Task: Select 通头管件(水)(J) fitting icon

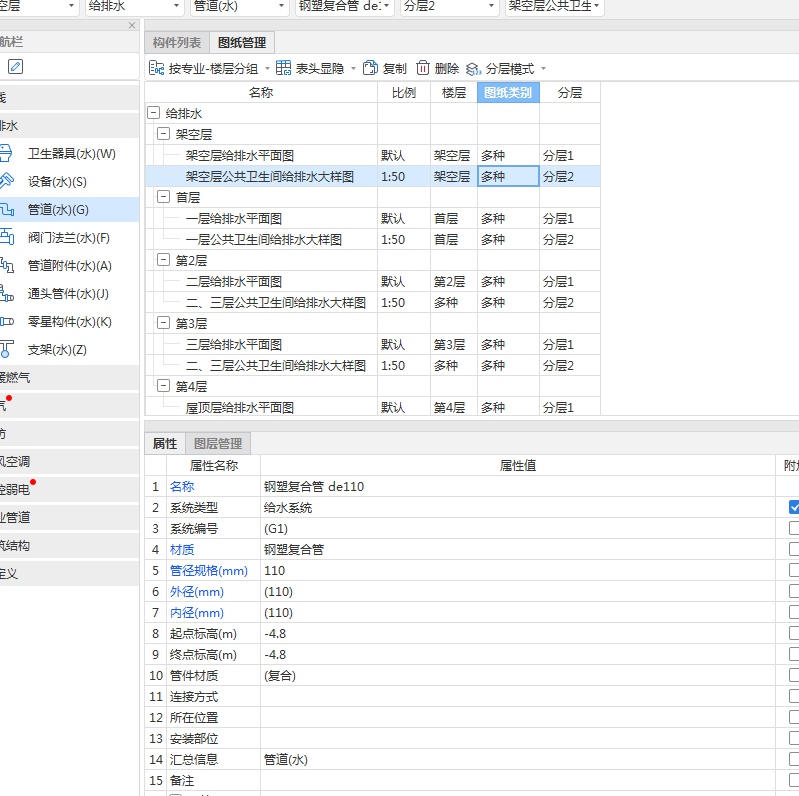Action: tap(7, 294)
